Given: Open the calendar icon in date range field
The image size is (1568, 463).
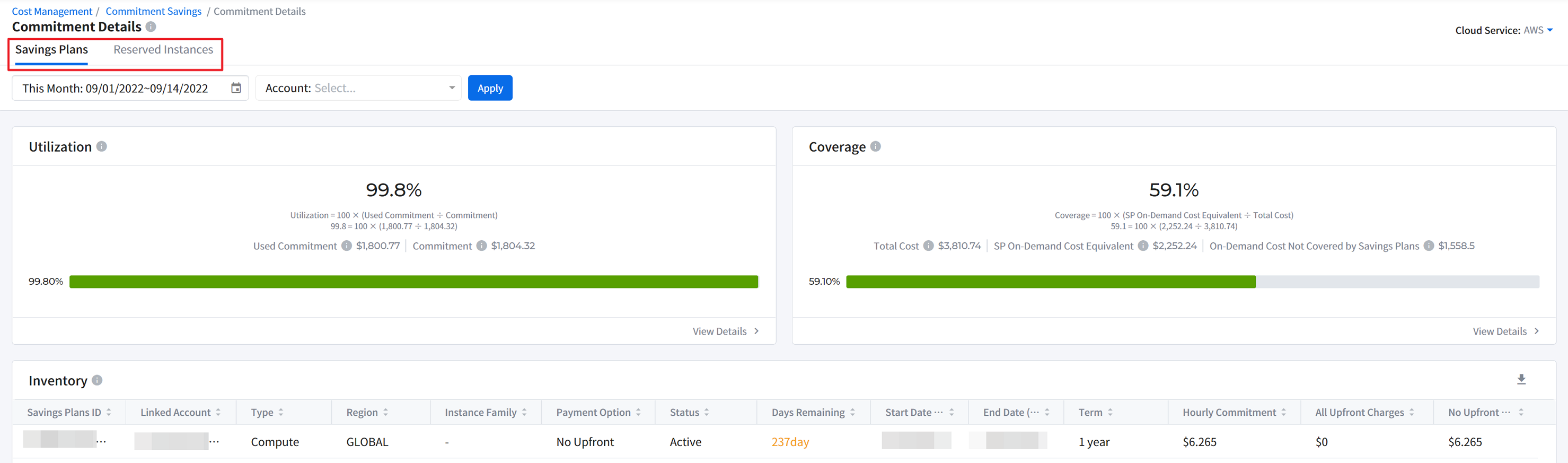Looking at the screenshot, I should pos(236,89).
